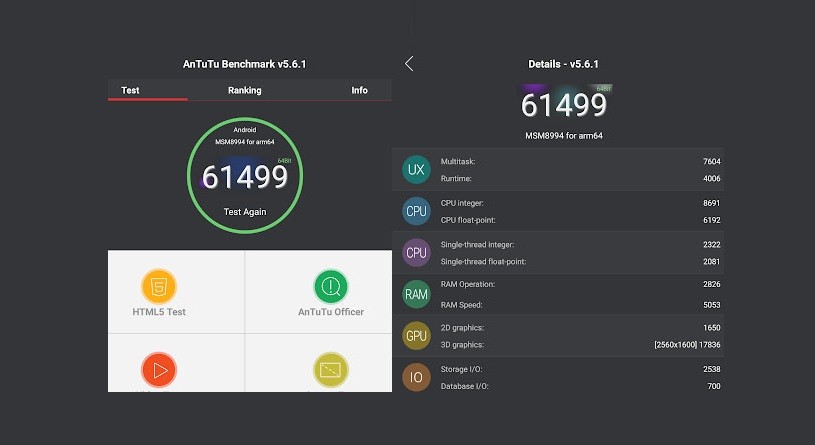Click the Runtime score 4006
815x445 pixels.
(x=712, y=178)
